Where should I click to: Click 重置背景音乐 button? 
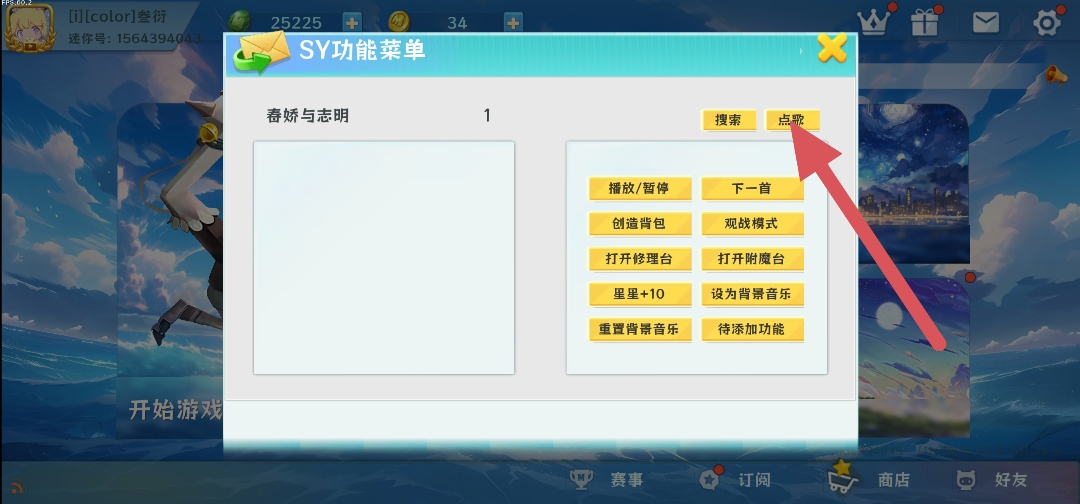tap(640, 330)
